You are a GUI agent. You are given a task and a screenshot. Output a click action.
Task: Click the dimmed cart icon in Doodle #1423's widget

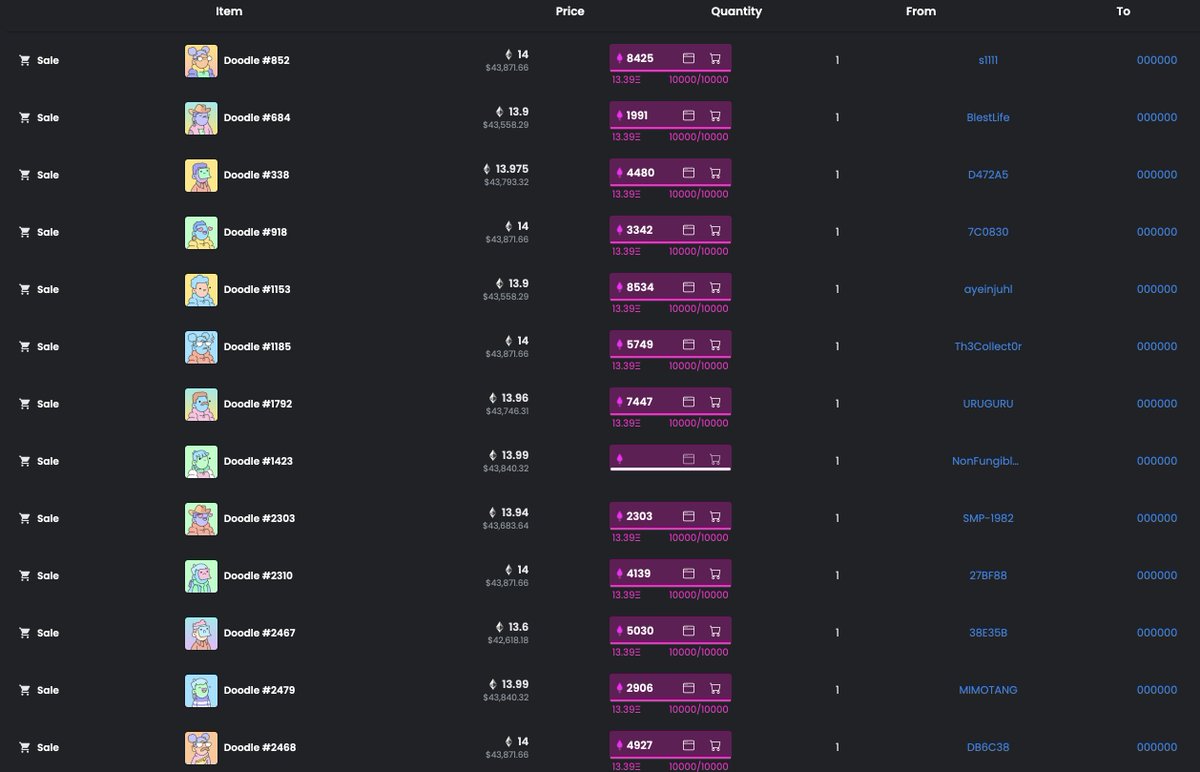(715, 459)
